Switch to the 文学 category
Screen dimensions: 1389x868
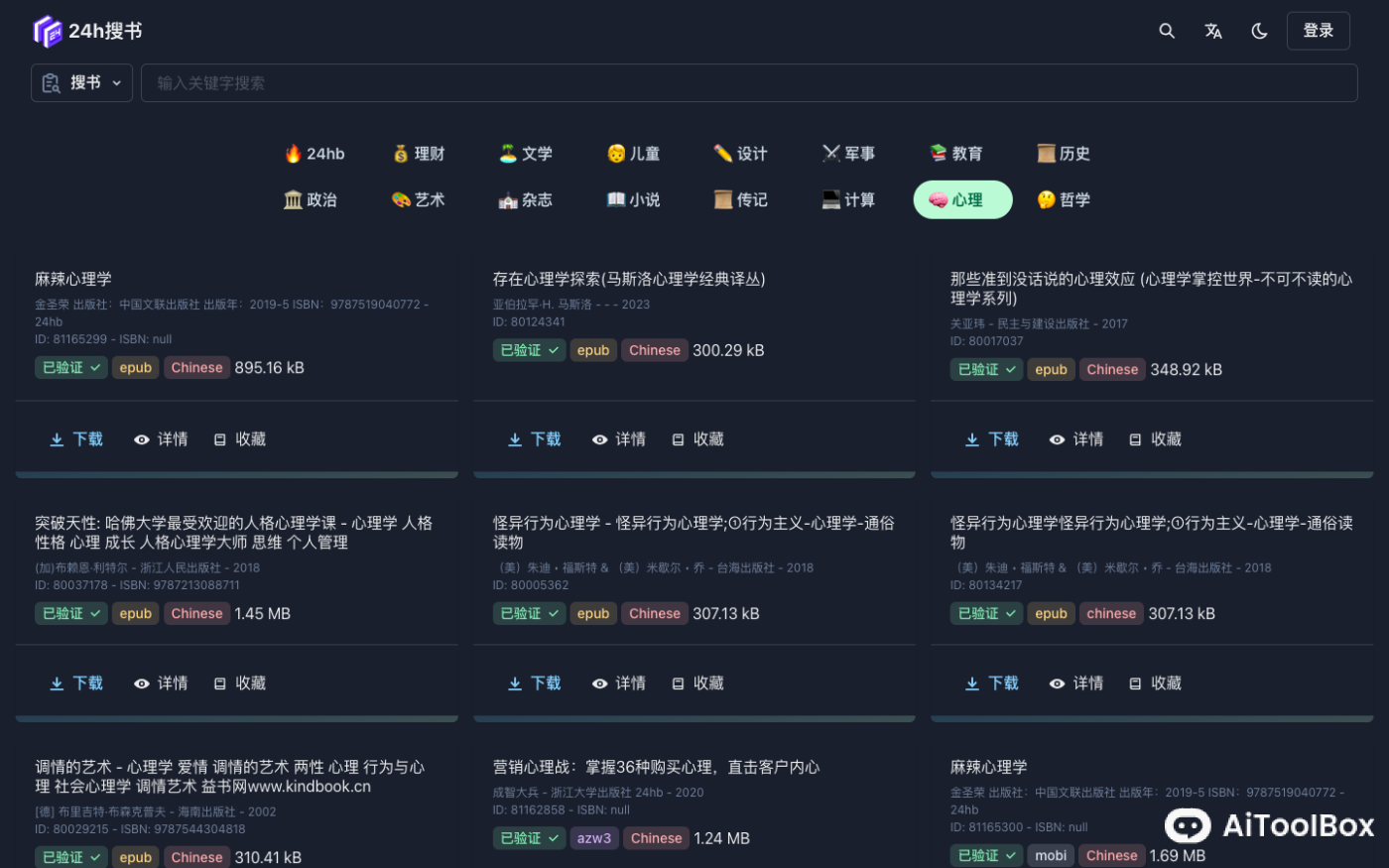point(525,154)
